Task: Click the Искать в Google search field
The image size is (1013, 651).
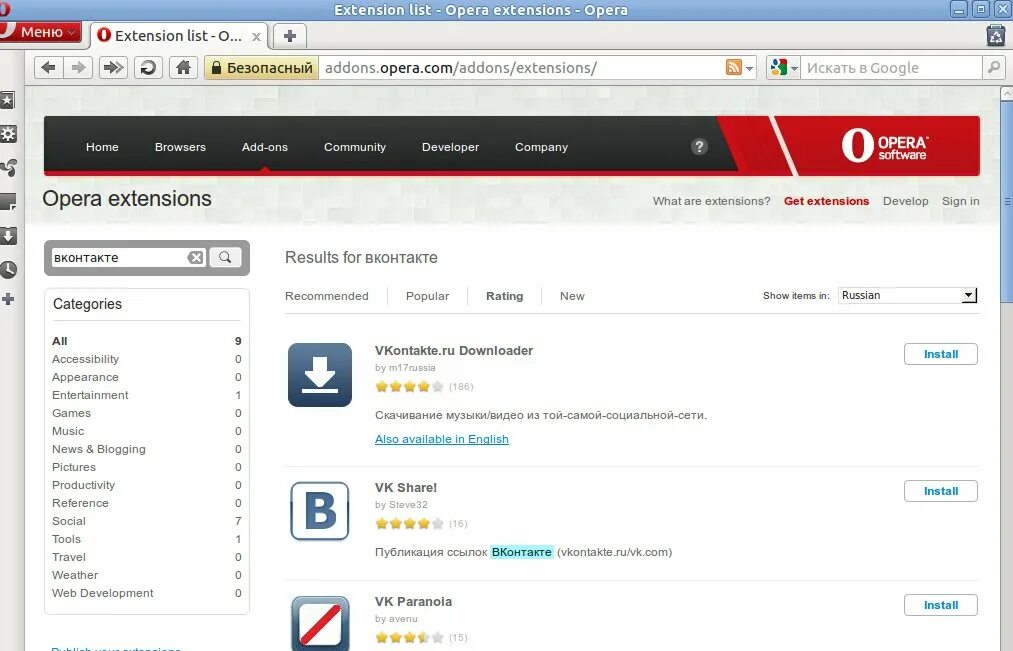Action: point(892,68)
